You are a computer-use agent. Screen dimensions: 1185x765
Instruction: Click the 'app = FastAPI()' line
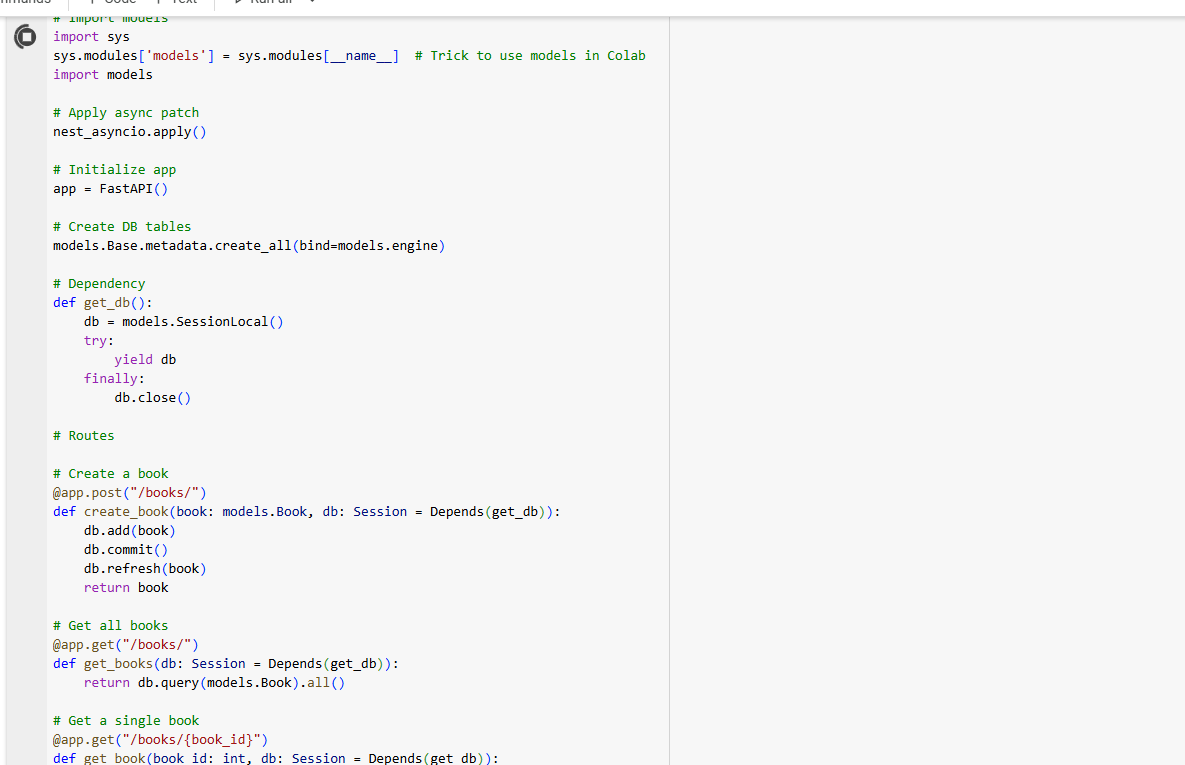point(110,189)
